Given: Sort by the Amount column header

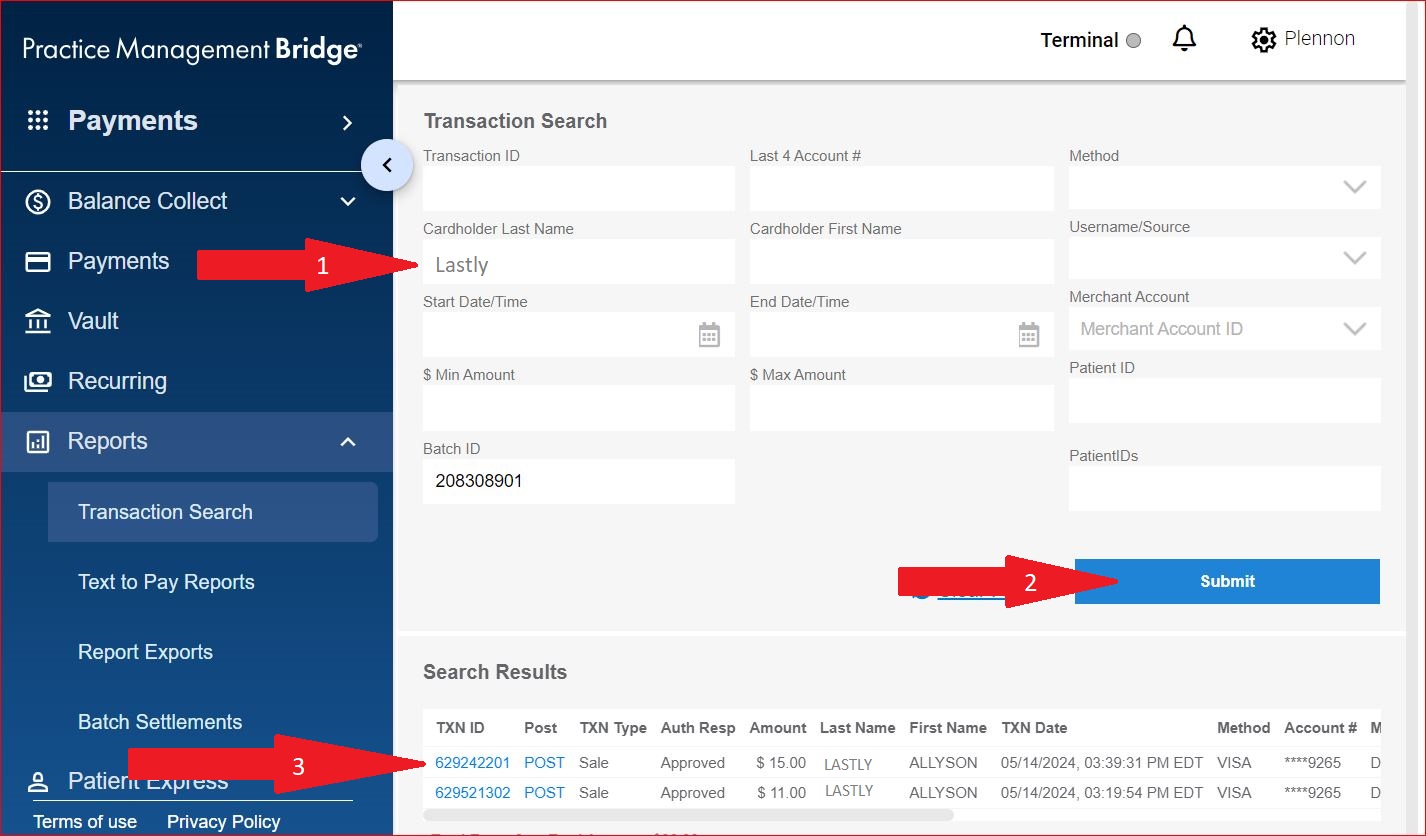Looking at the screenshot, I should click(778, 728).
